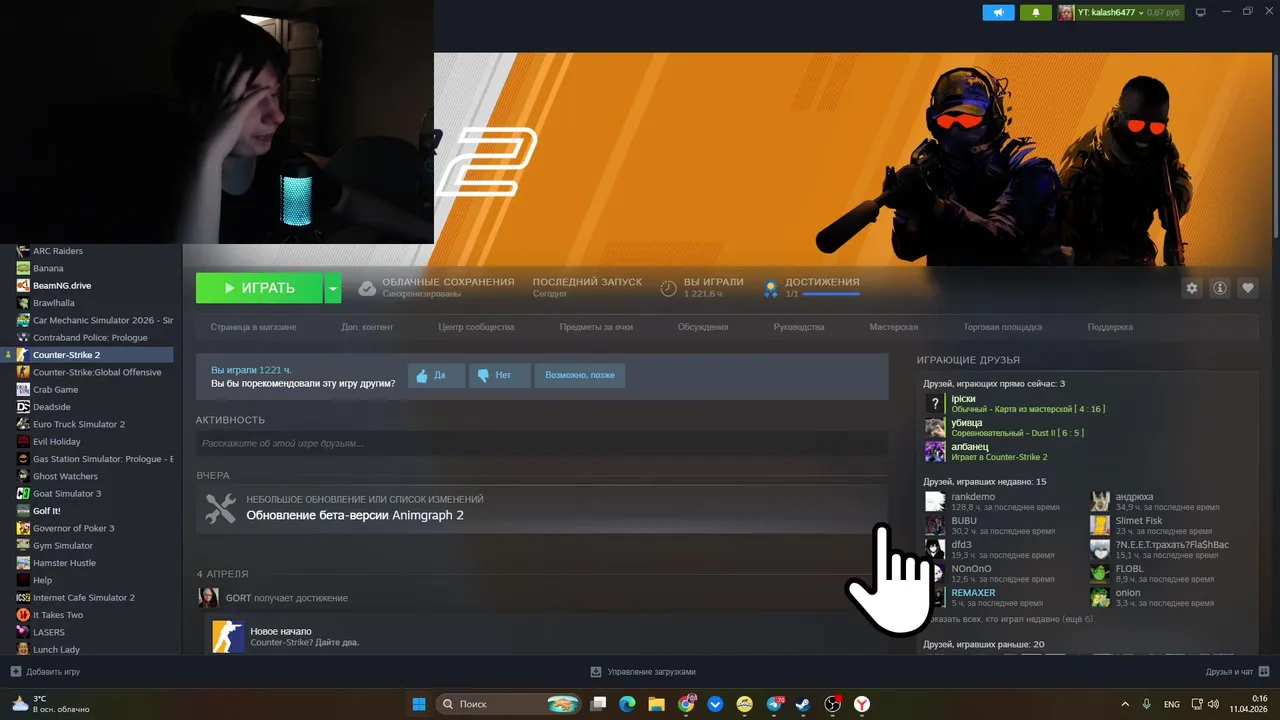Click the achievements progress bar
The height and width of the screenshot is (720, 1280).
coord(831,294)
